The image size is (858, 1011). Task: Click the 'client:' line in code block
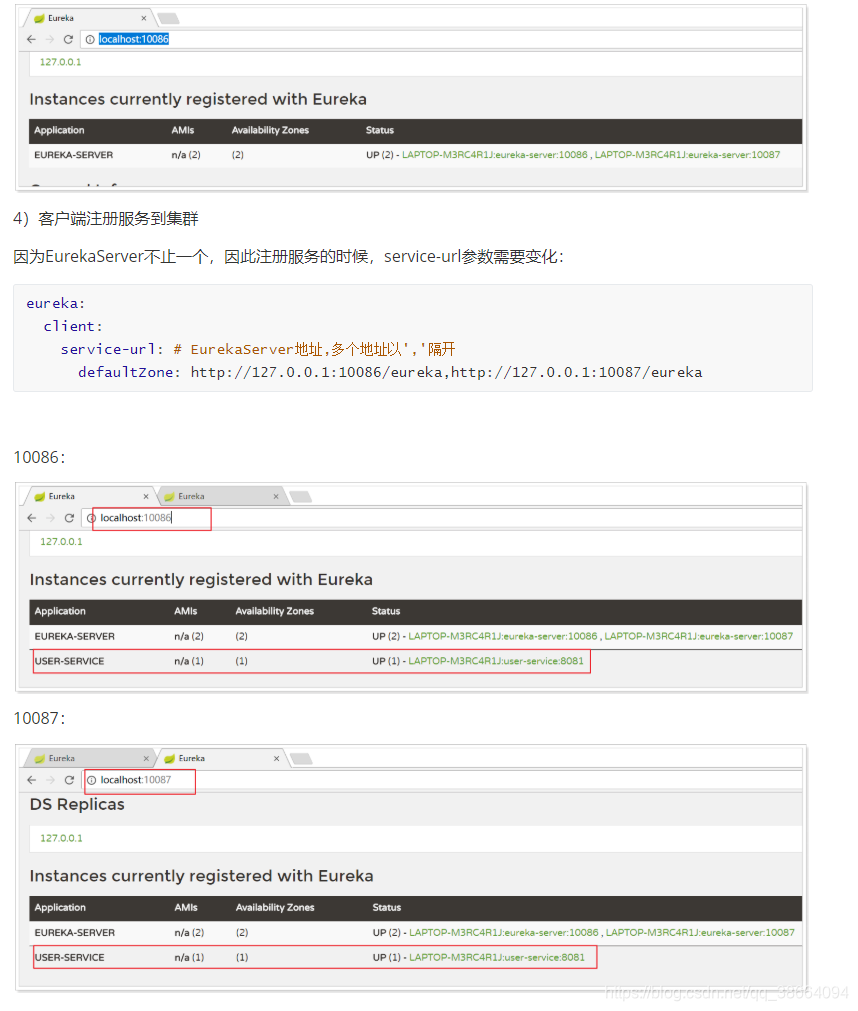coord(73,327)
